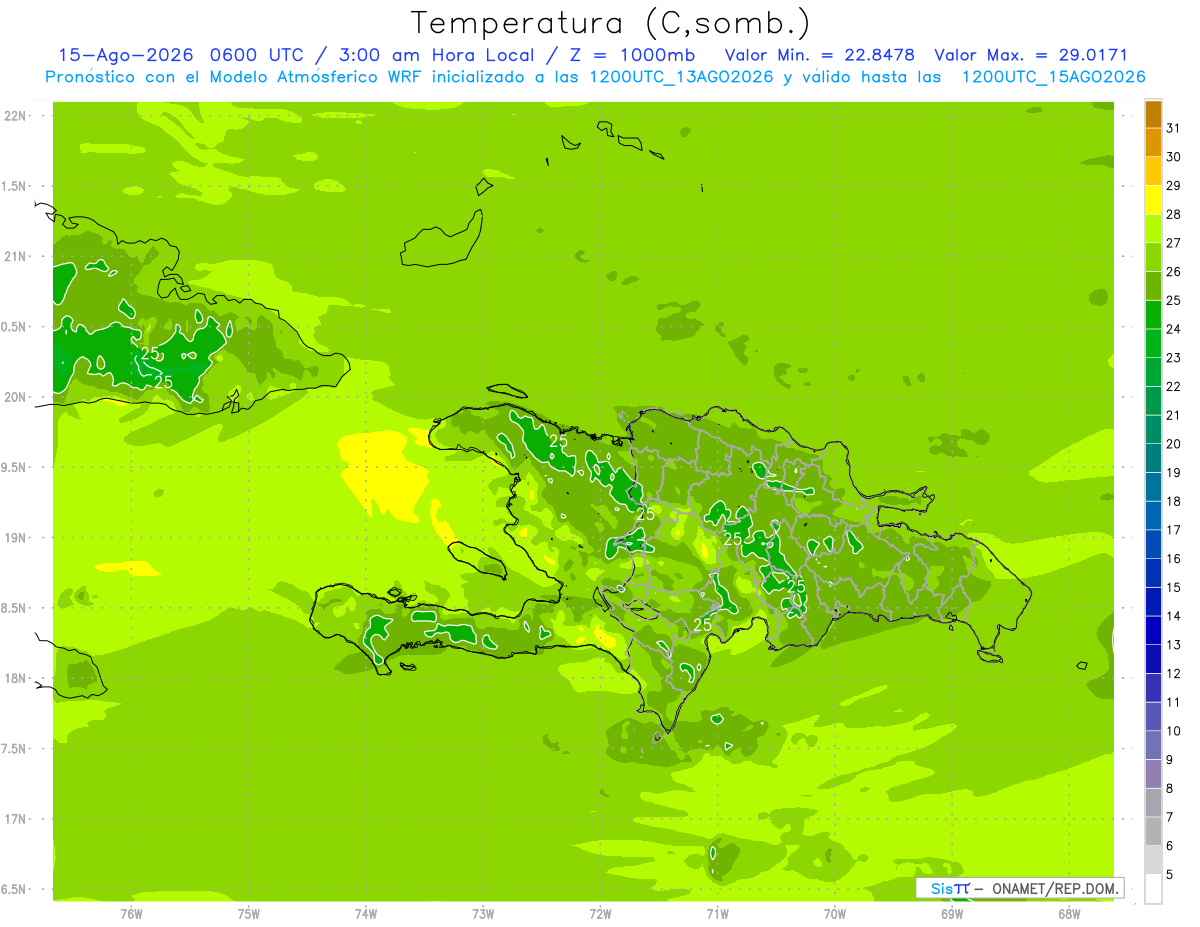
Task: Click the 'Valor Max. = 29.0171' value
Action: [x=1031, y=56]
